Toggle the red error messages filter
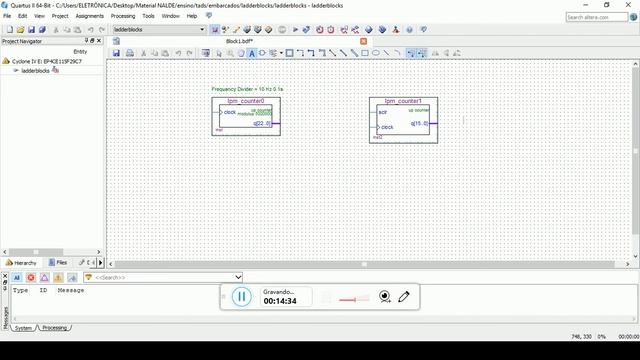 (x=31, y=278)
